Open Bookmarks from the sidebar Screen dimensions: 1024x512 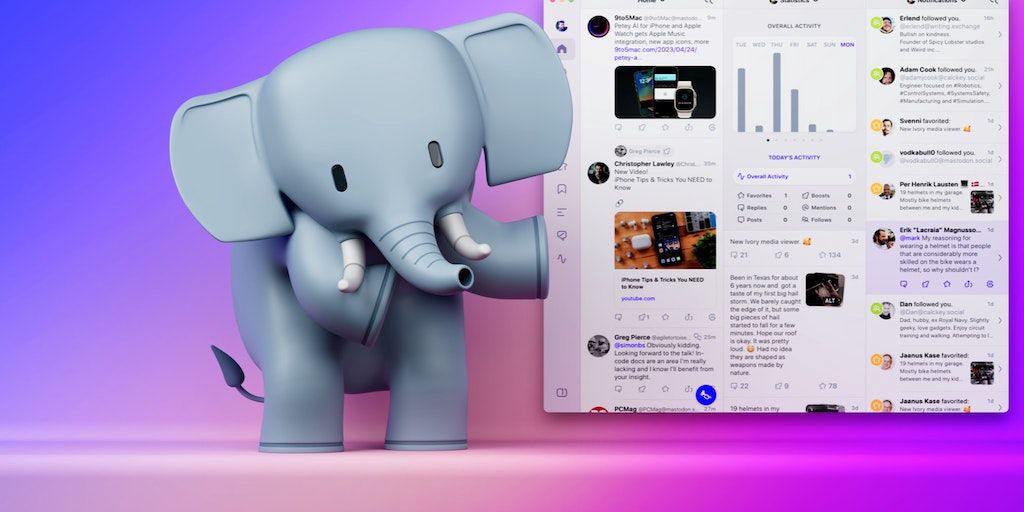(562, 189)
